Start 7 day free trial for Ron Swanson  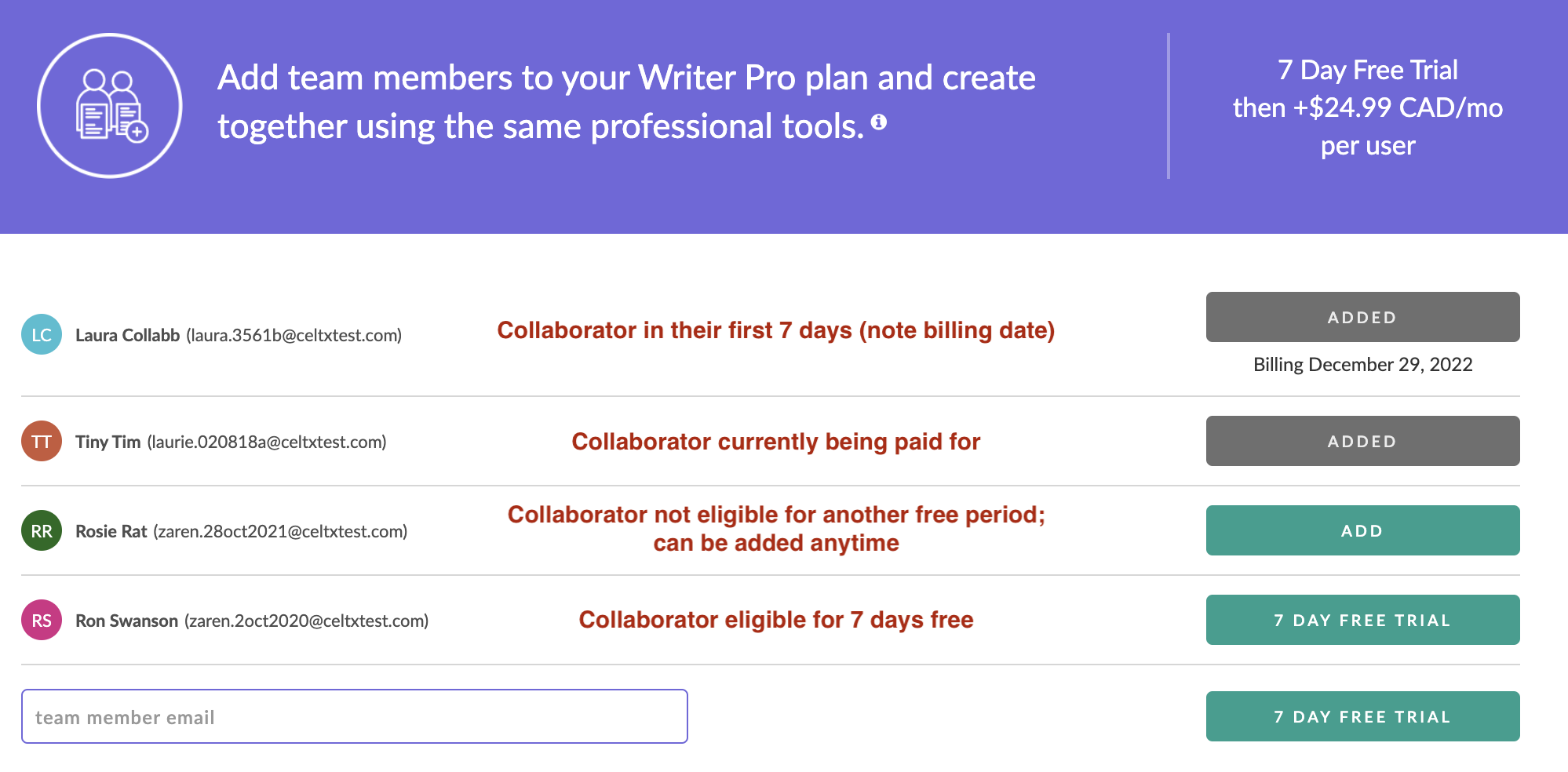click(x=1362, y=620)
